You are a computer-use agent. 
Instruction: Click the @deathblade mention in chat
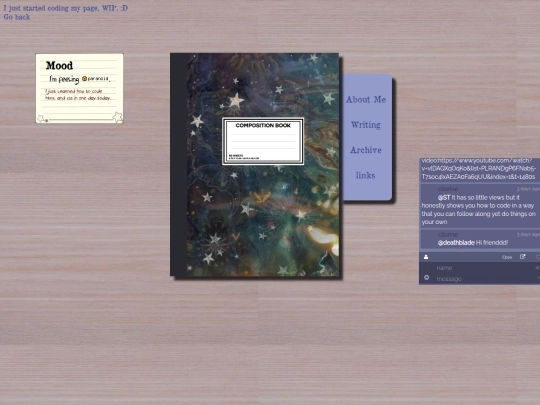click(456, 243)
